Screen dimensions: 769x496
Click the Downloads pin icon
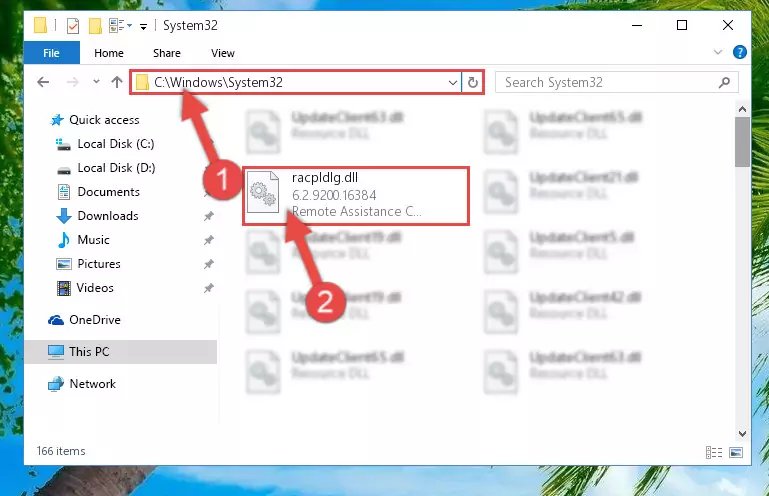(209, 216)
